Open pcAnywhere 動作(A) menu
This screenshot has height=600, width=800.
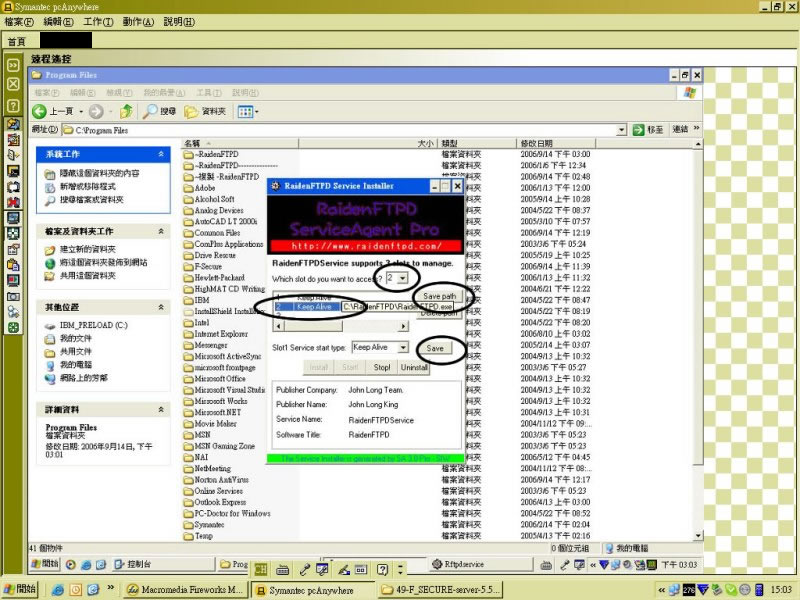click(138, 22)
